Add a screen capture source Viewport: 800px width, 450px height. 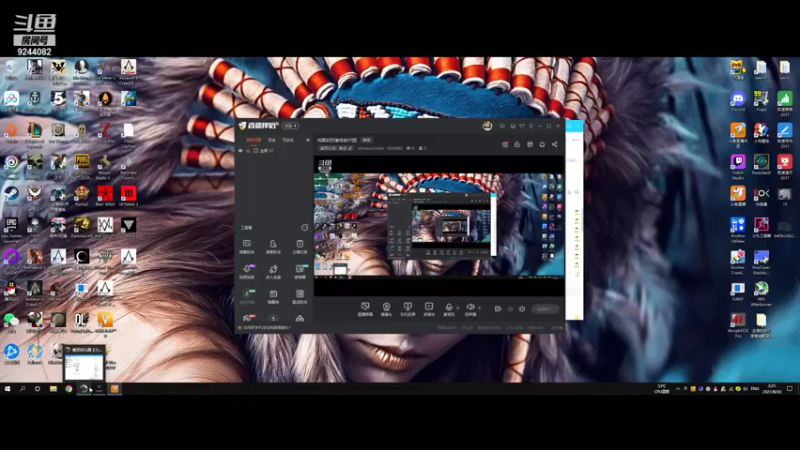point(365,309)
